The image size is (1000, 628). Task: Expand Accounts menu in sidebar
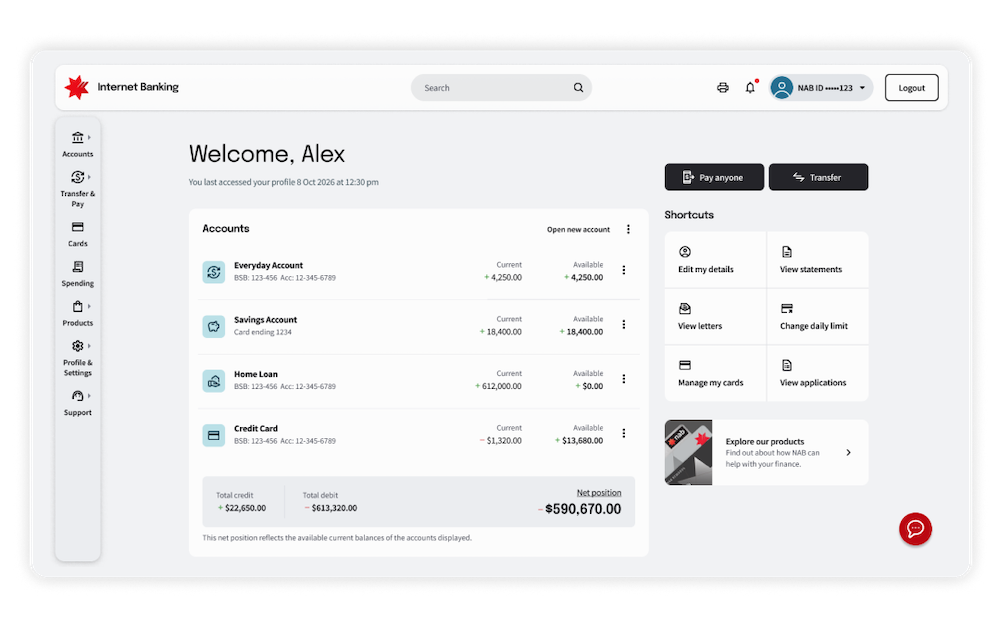(x=77, y=145)
